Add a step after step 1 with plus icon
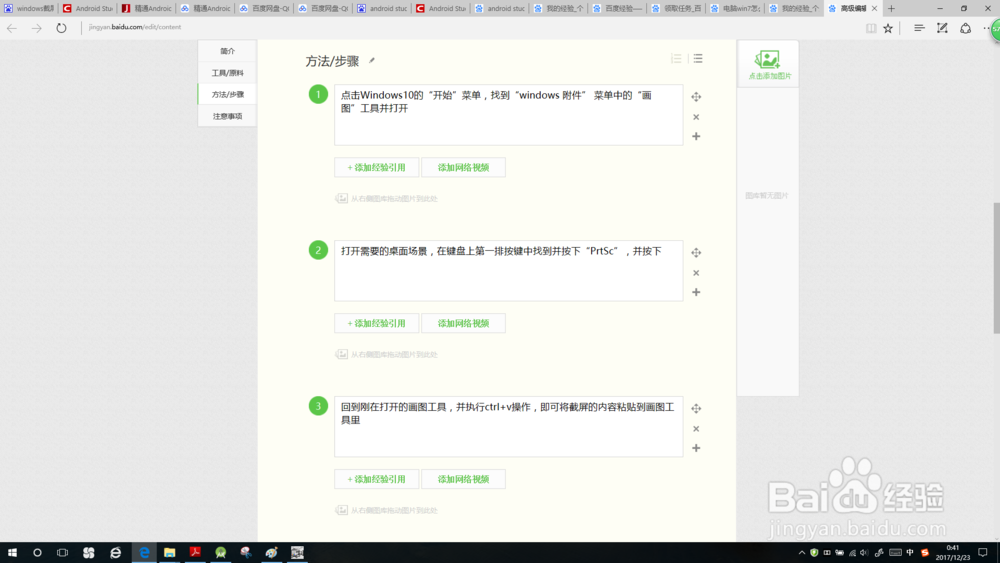The image size is (1000, 563). (696, 136)
